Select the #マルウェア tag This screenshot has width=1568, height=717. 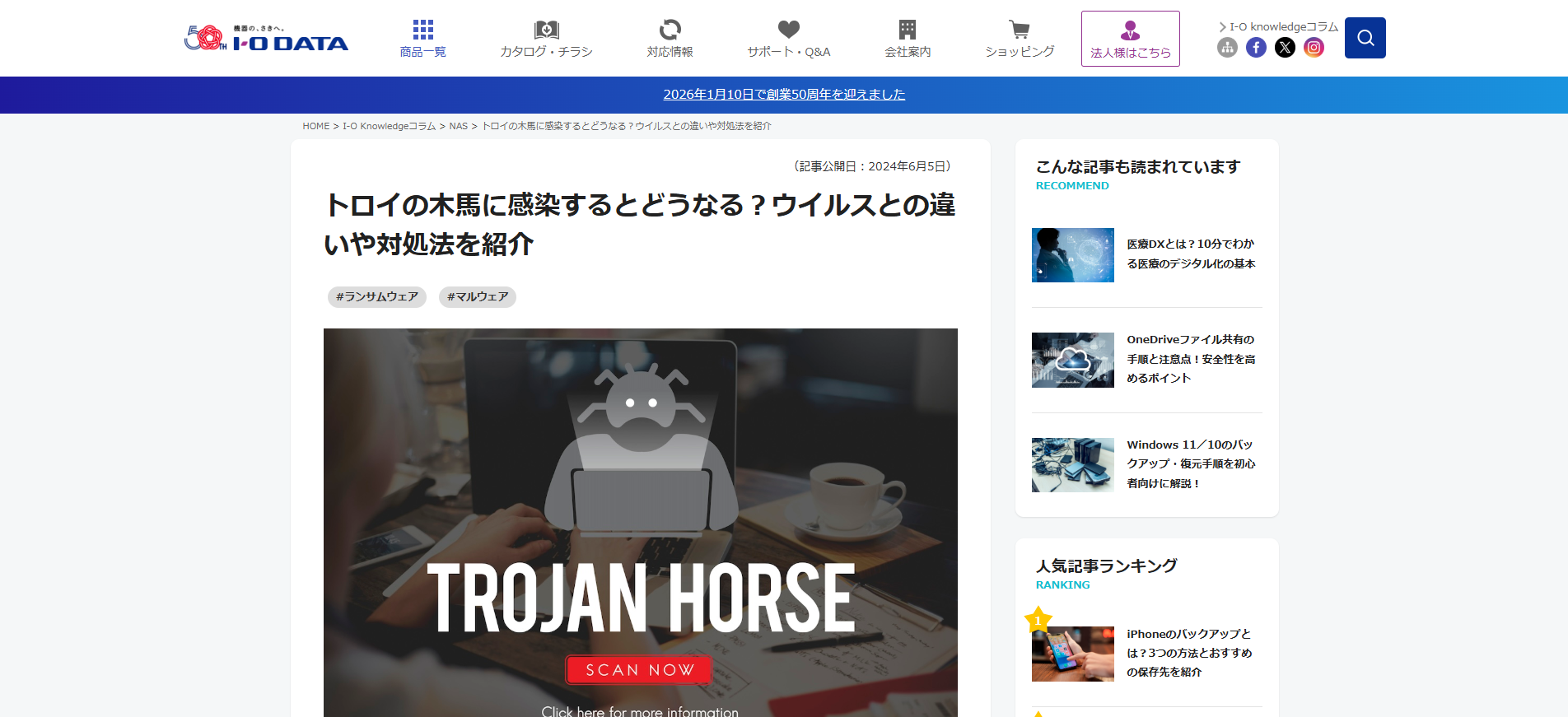(478, 297)
